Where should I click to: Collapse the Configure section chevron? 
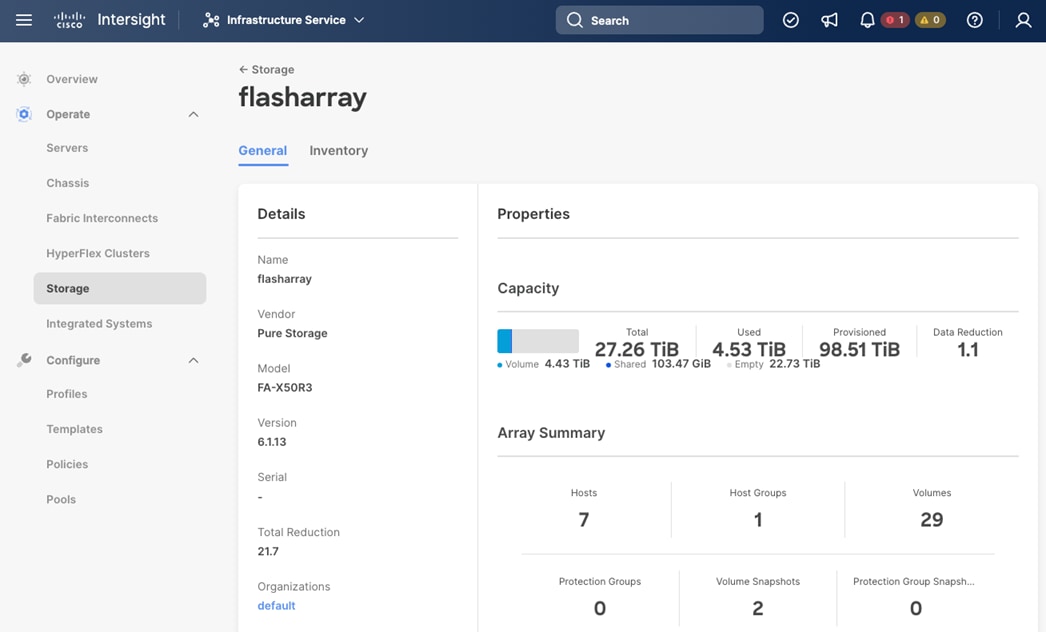click(x=193, y=360)
